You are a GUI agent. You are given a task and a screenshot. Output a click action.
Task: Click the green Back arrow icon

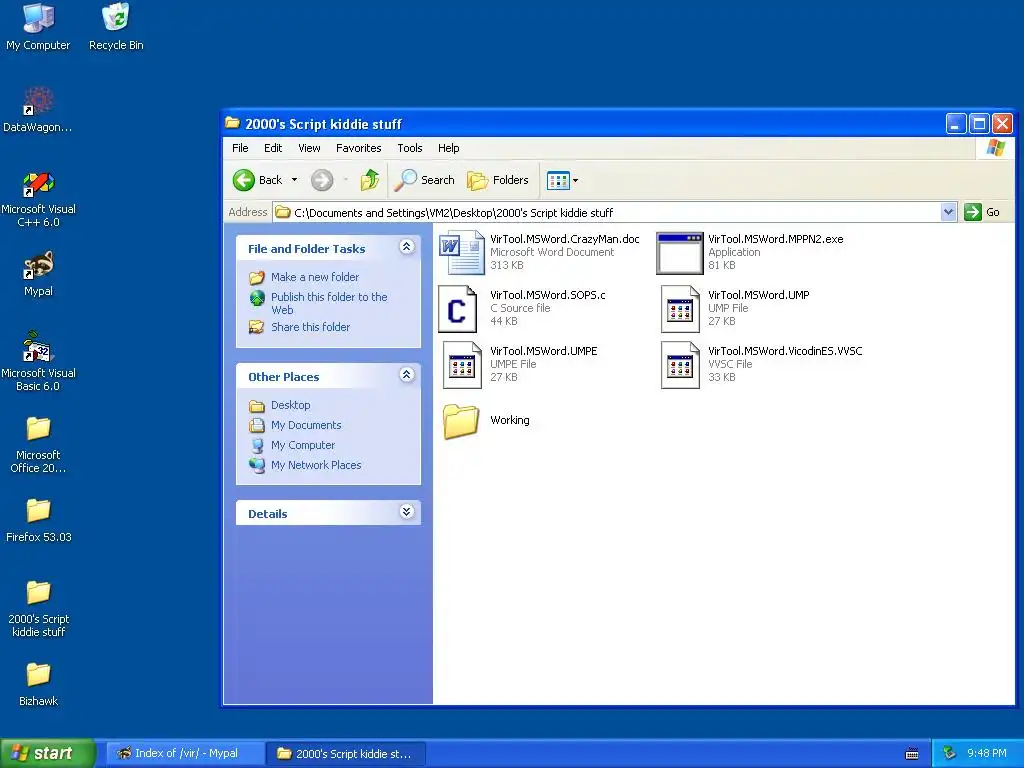244,180
